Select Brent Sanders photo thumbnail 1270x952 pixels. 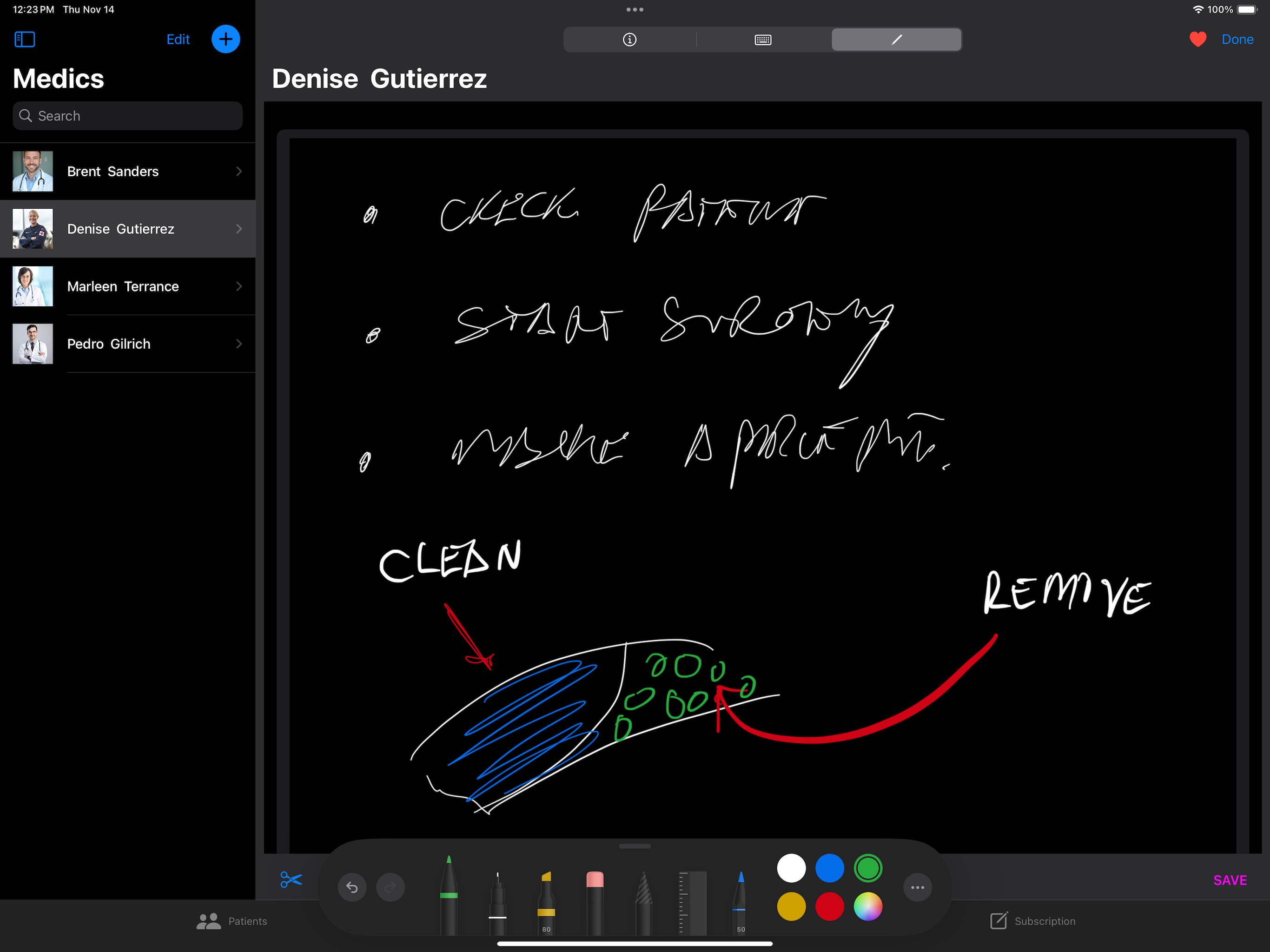click(x=33, y=171)
